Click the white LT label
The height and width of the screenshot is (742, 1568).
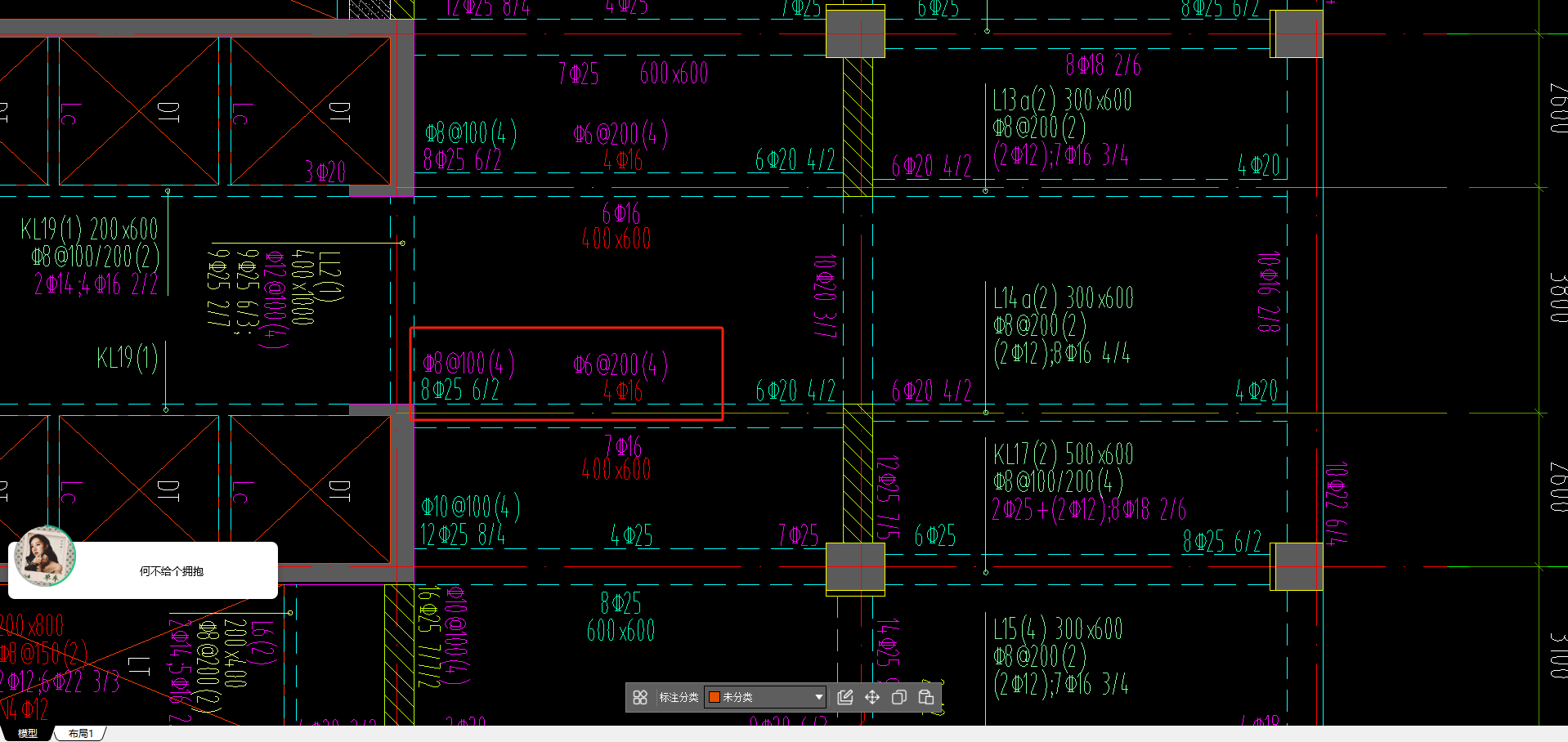(x=139, y=666)
